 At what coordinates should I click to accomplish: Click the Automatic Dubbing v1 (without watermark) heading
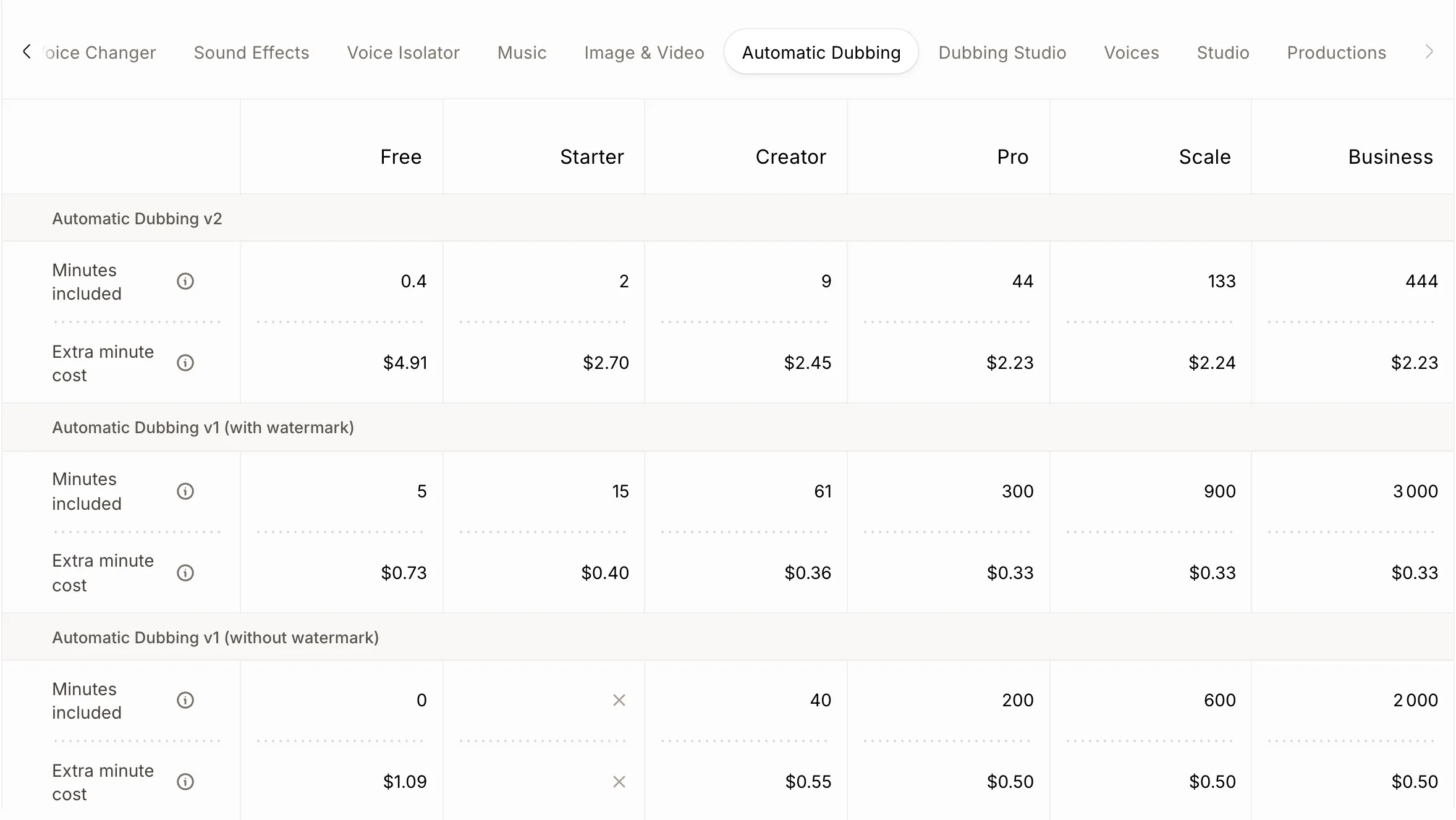(216, 638)
